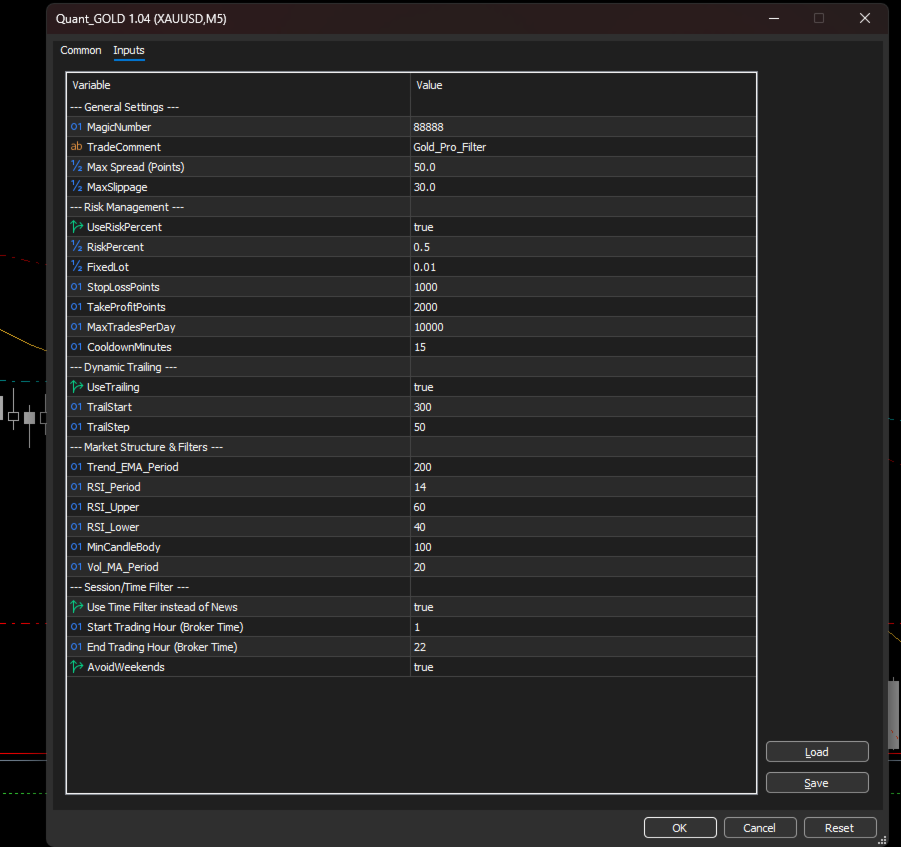
Task: Switch to the Common tab
Action: (80, 51)
